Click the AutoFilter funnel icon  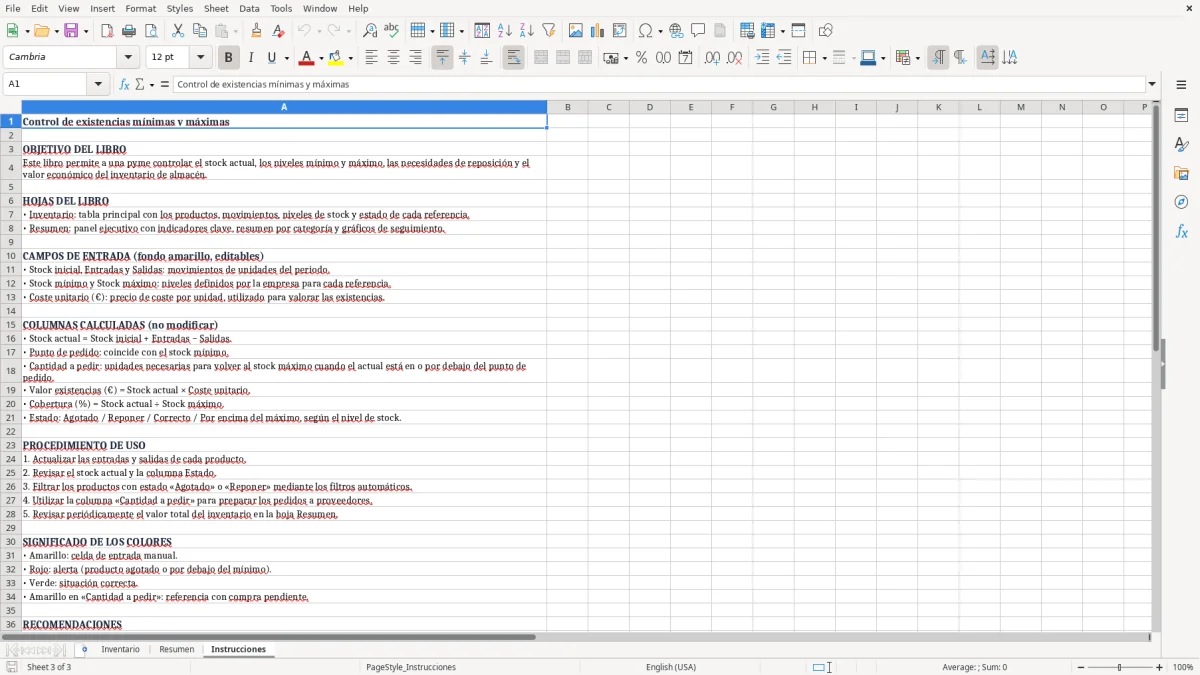548,31
